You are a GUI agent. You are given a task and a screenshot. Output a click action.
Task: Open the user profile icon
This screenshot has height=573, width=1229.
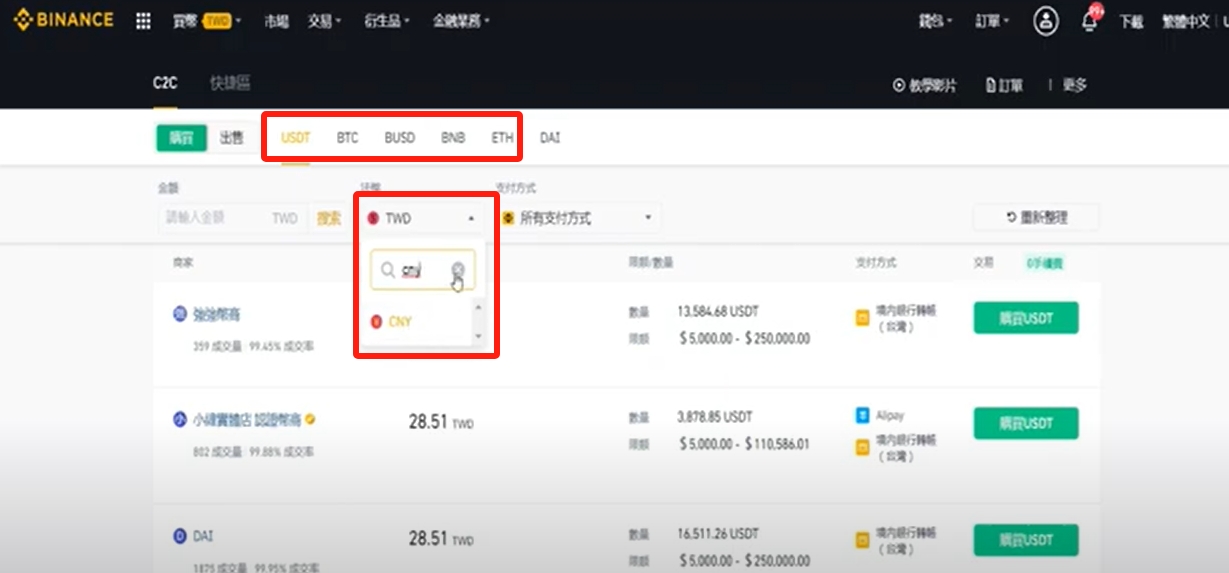point(1046,21)
